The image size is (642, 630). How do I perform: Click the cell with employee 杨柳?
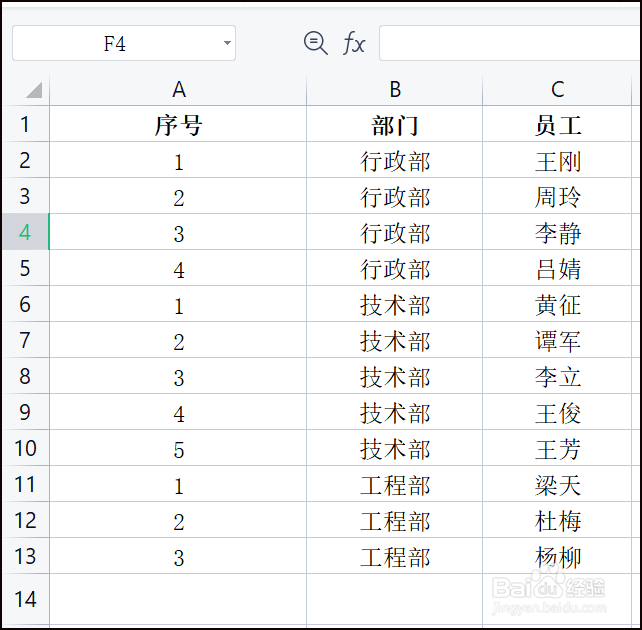point(557,557)
